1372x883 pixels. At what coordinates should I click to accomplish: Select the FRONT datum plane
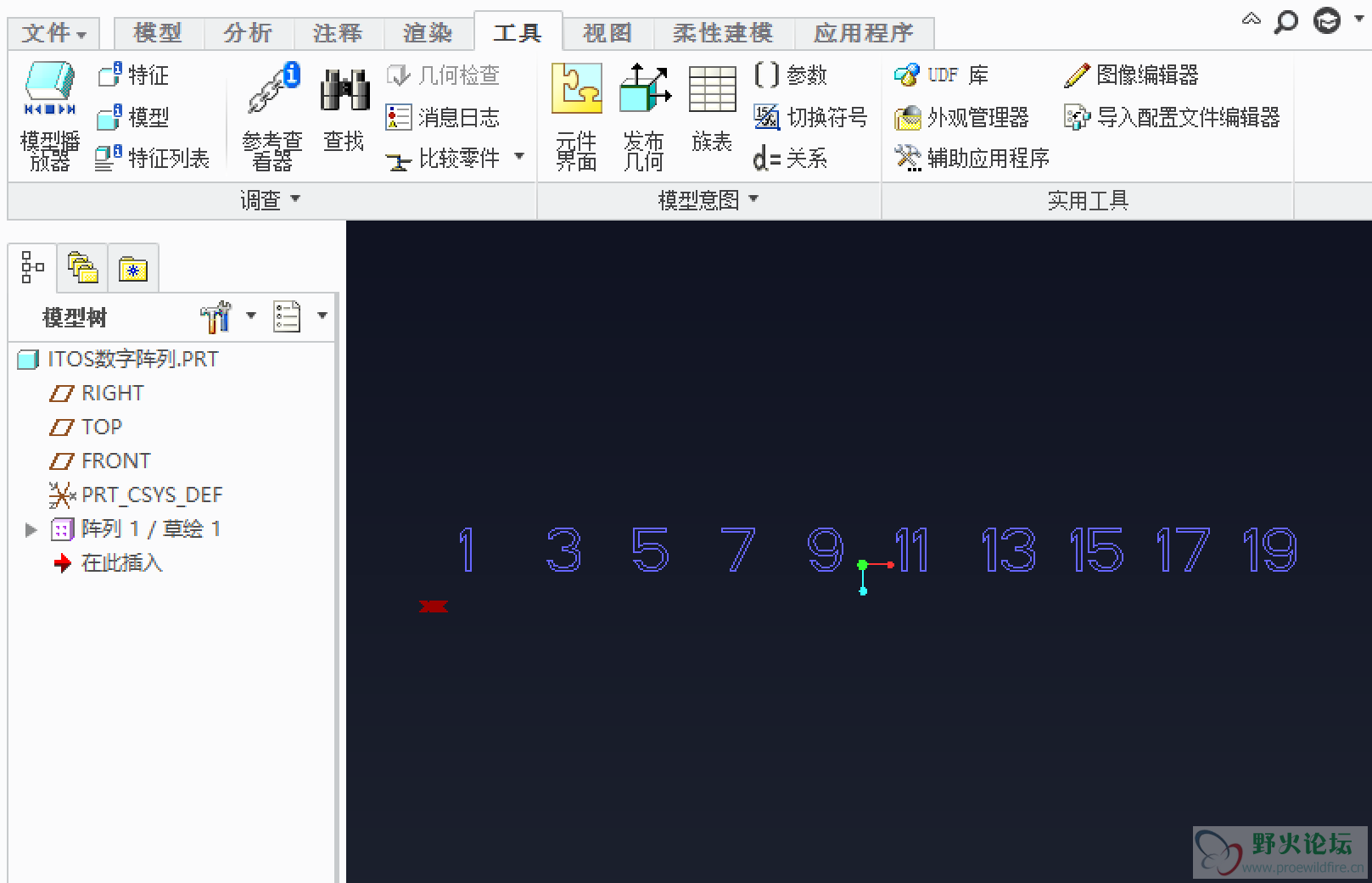pos(100,461)
